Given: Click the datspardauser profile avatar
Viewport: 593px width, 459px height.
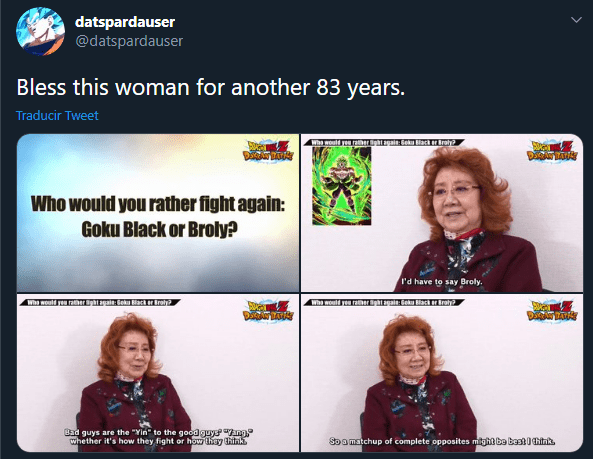Looking at the screenshot, I should (x=40, y=32).
